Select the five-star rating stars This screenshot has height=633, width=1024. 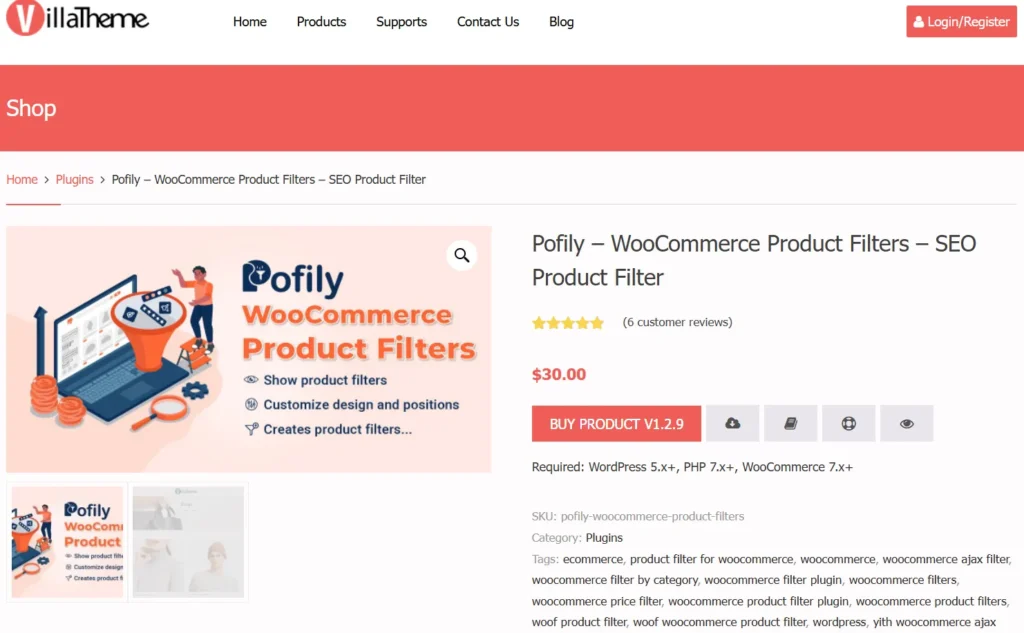pos(568,322)
